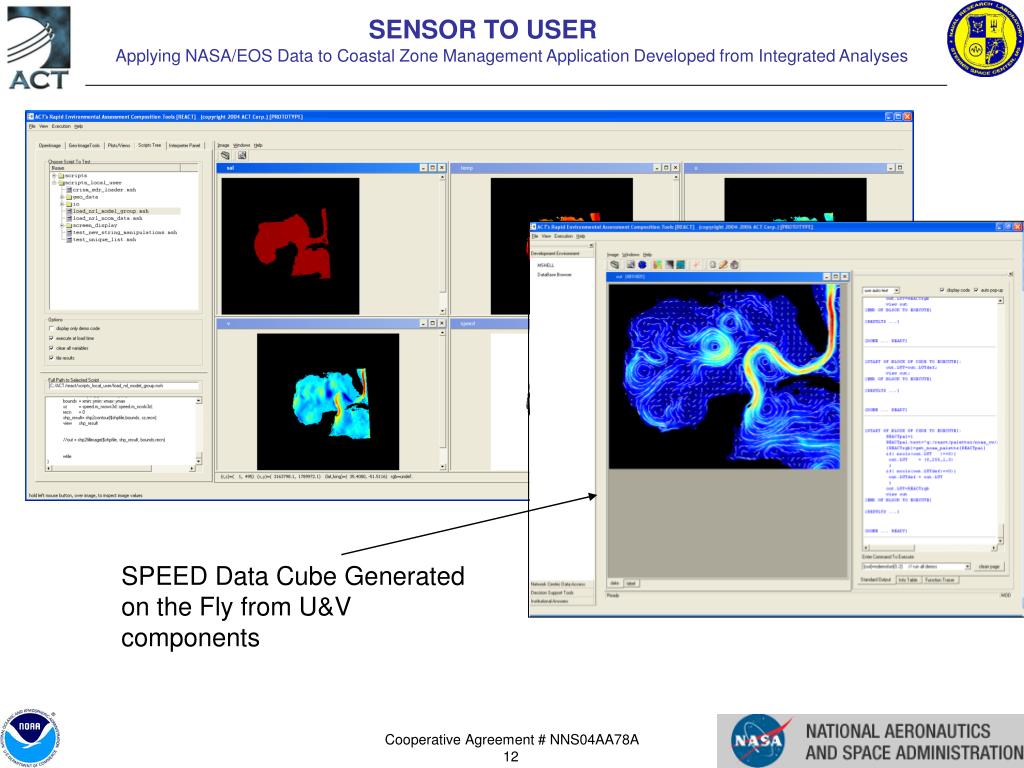Click the image-properties icon beside the open-image icon, back window
This screenshot has height=768, width=1024.
pos(242,155)
